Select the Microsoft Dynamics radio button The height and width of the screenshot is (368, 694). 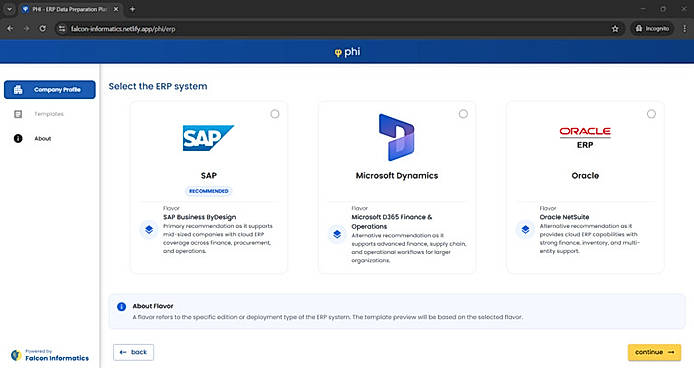click(463, 114)
